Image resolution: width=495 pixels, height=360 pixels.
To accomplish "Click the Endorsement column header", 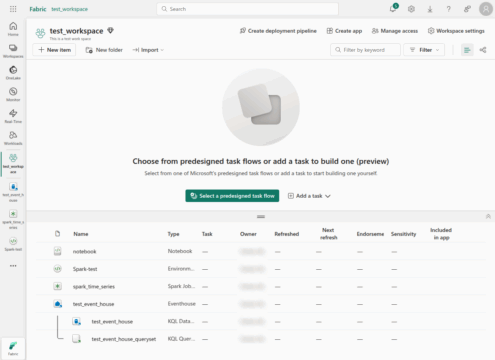I will click(x=370, y=234).
